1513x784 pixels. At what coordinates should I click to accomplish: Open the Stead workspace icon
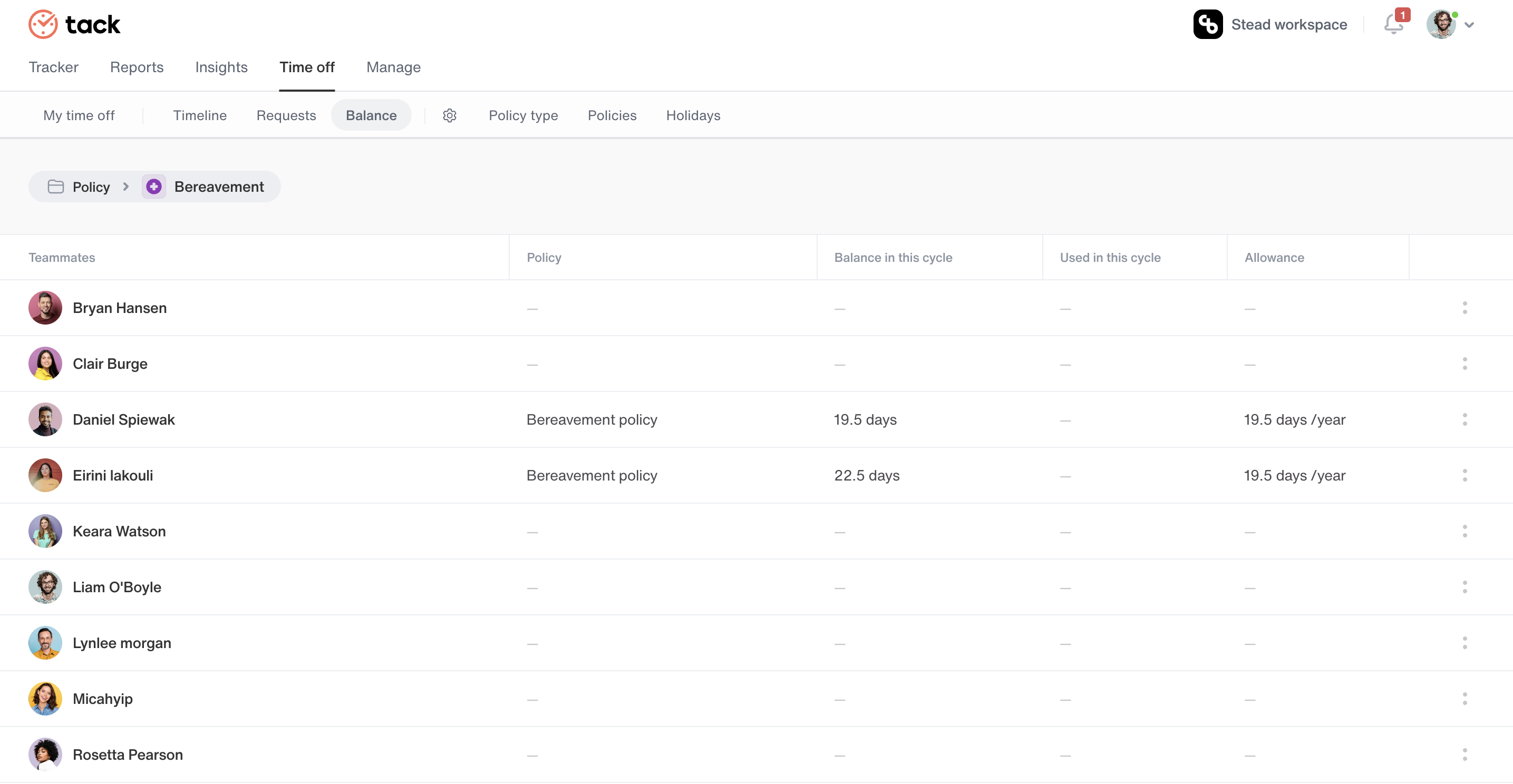point(1208,24)
